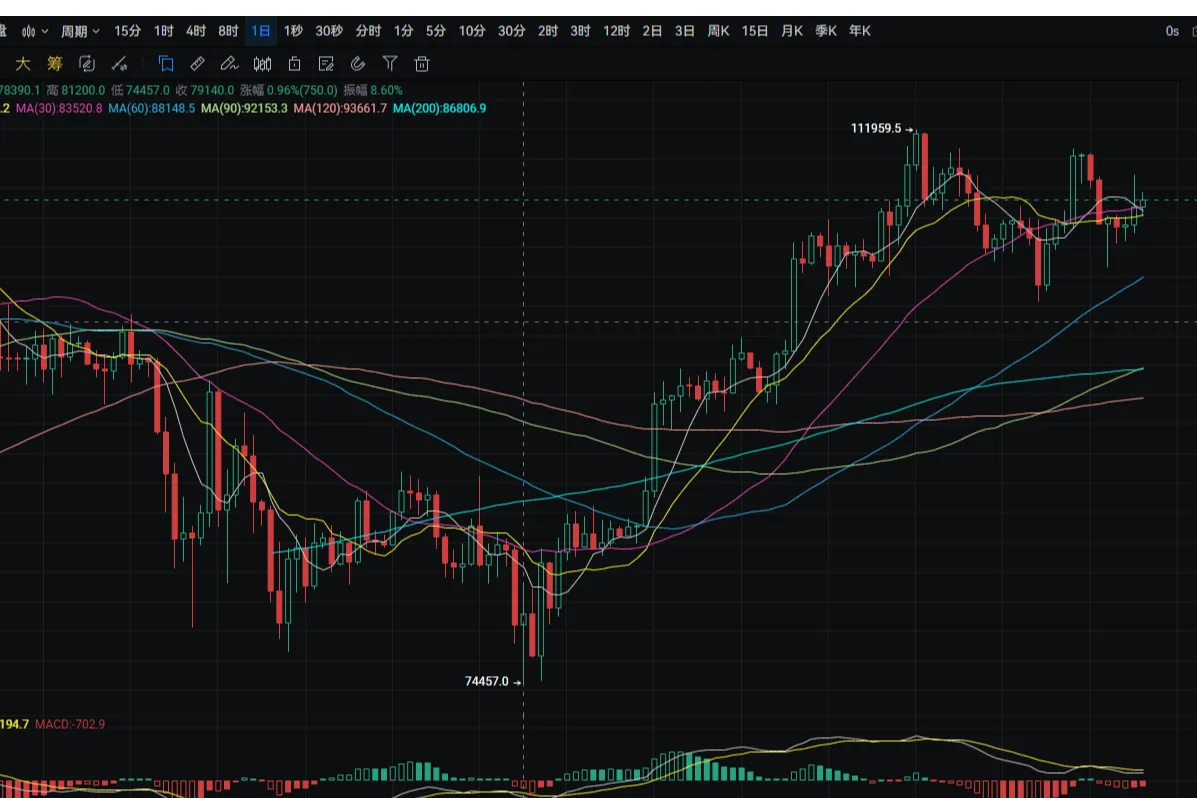Click the MA(30):83520.8 indicator label
The height and width of the screenshot is (798, 1197).
[x=59, y=108]
